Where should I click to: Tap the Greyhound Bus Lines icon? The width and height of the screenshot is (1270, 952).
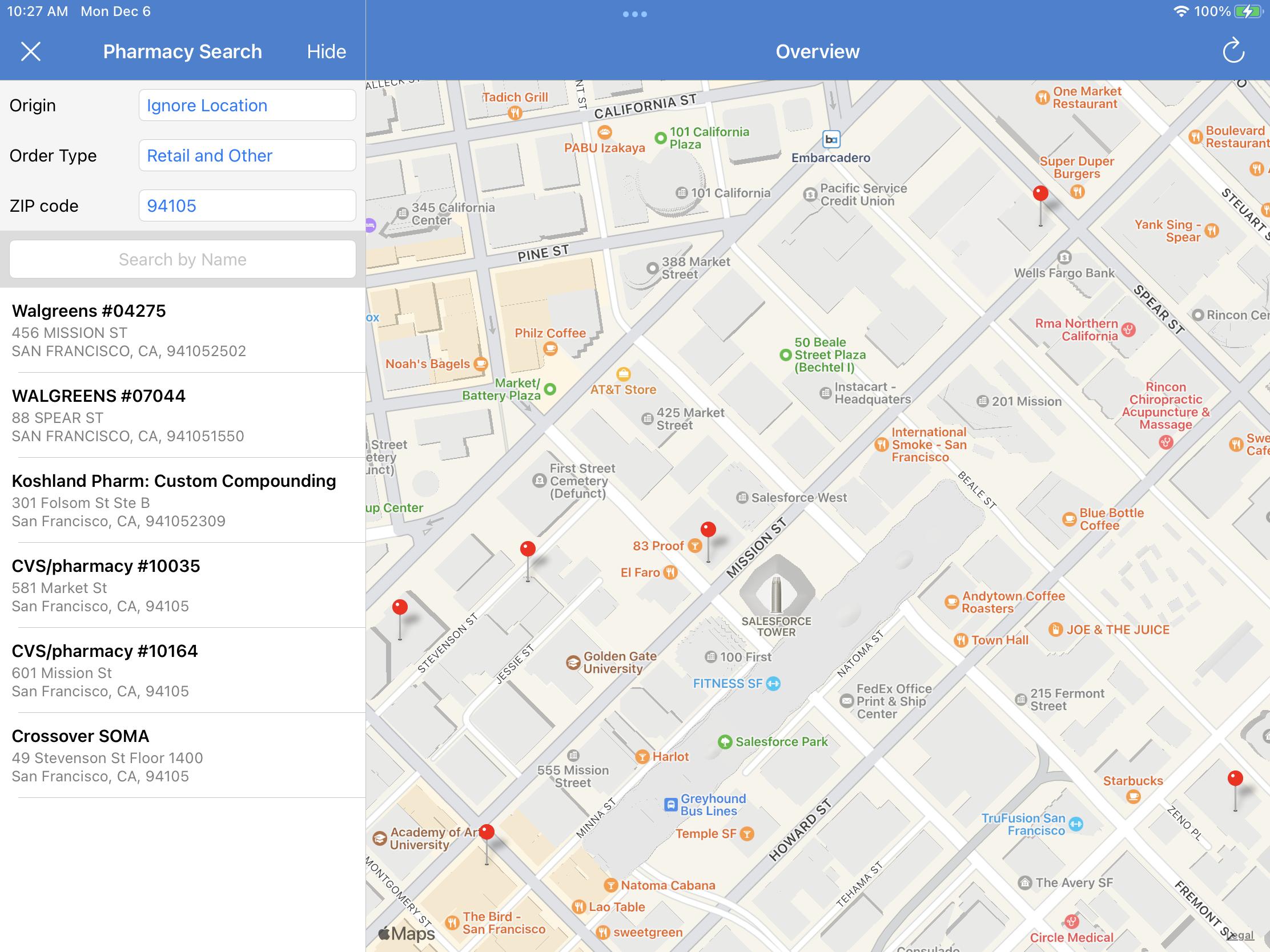tap(670, 805)
